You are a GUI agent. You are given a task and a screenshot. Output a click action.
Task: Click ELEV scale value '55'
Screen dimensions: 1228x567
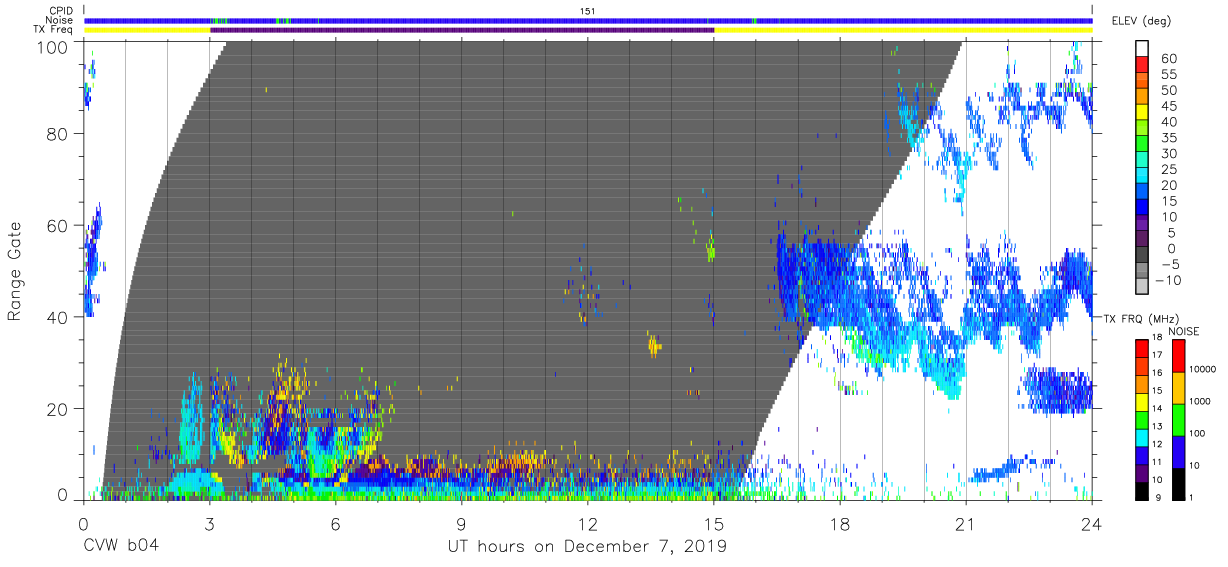(1170, 75)
